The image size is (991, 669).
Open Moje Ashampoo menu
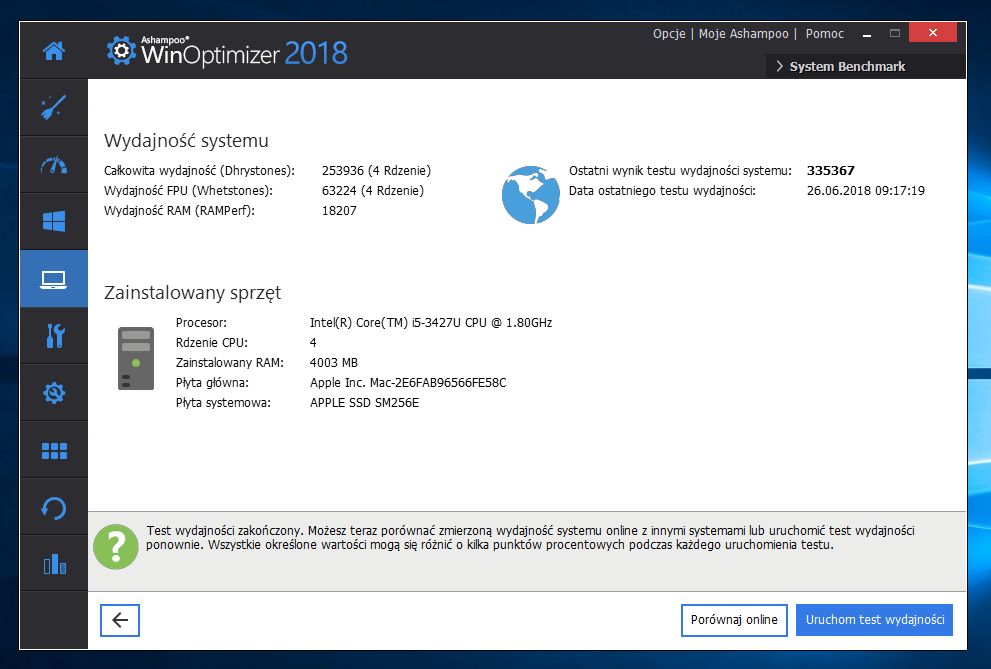(743, 33)
